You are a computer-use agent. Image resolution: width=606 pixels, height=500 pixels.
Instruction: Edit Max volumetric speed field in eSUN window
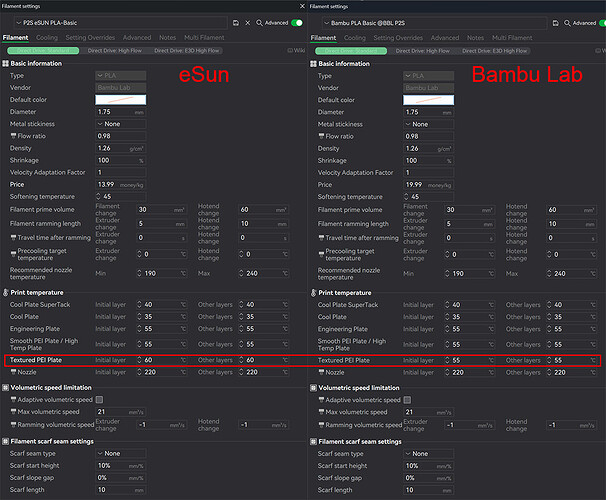tap(121, 412)
